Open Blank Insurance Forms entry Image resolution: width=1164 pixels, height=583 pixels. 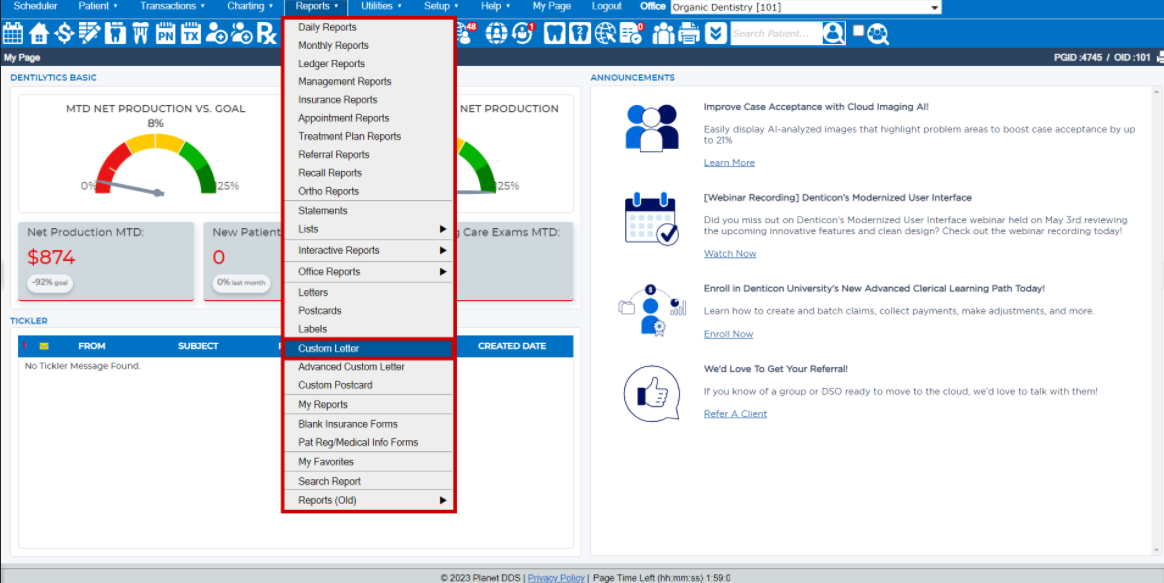point(368,424)
